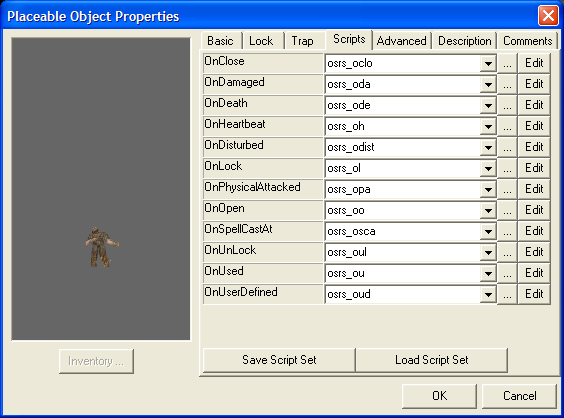The width and height of the screenshot is (564, 418).
Task: Expand the OnUserDefined script dropdown
Action: coord(488,294)
